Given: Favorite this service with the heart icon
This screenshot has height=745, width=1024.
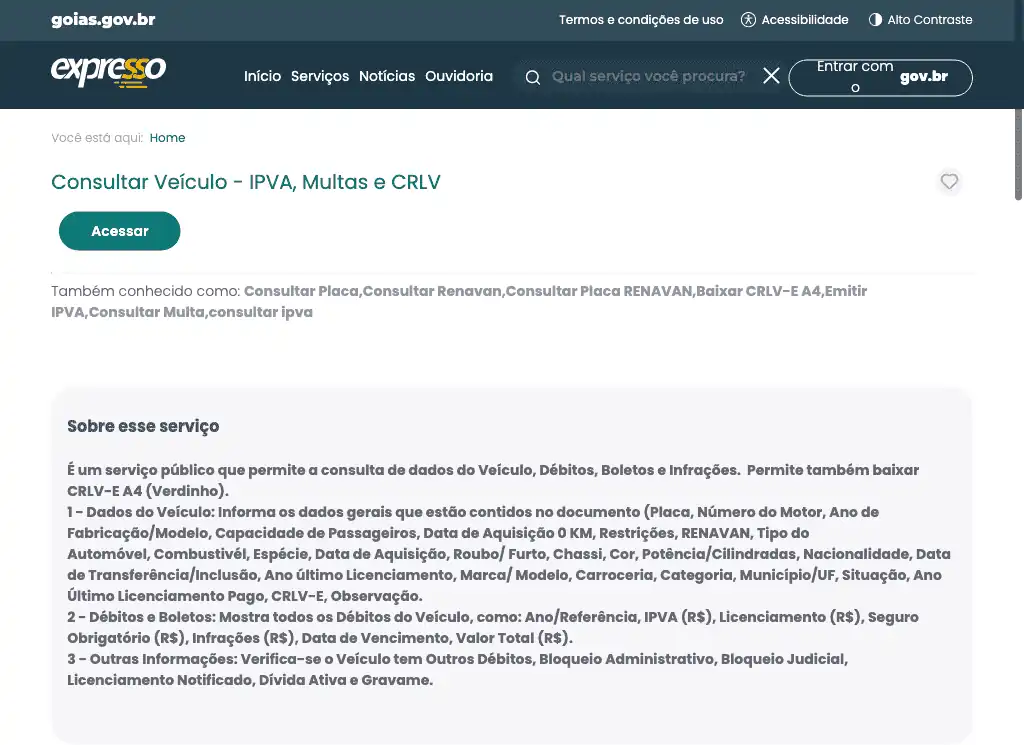Looking at the screenshot, I should point(949,182).
